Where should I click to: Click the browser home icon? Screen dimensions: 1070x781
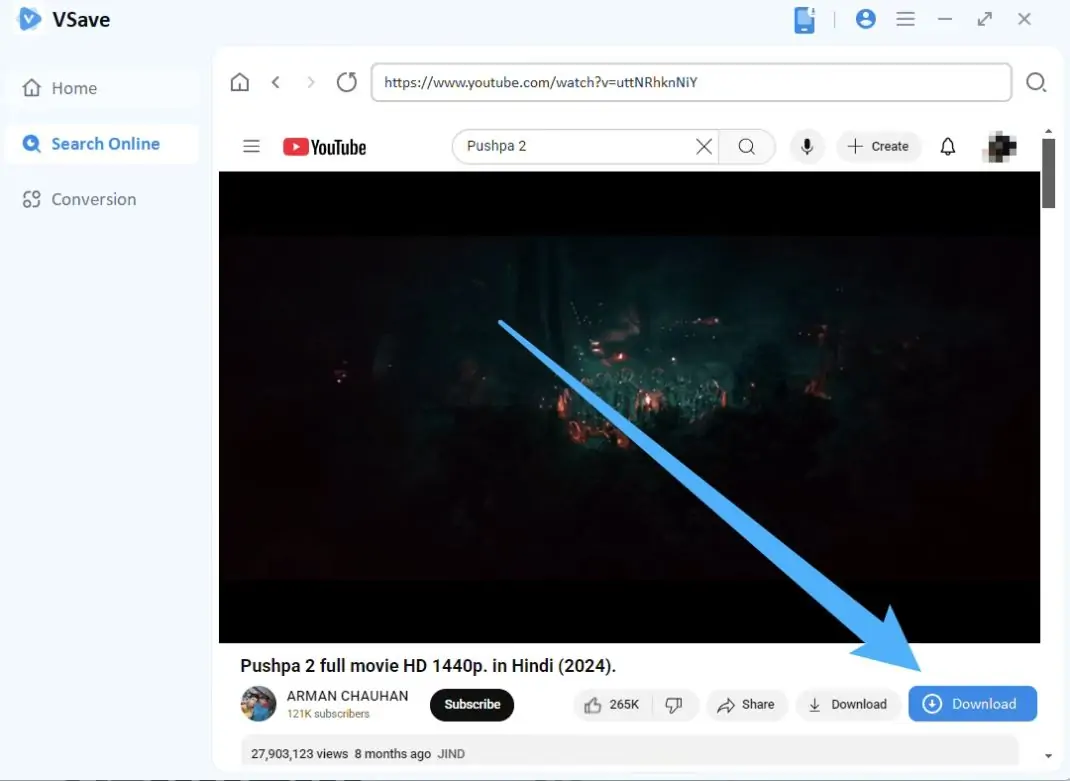(x=239, y=82)
